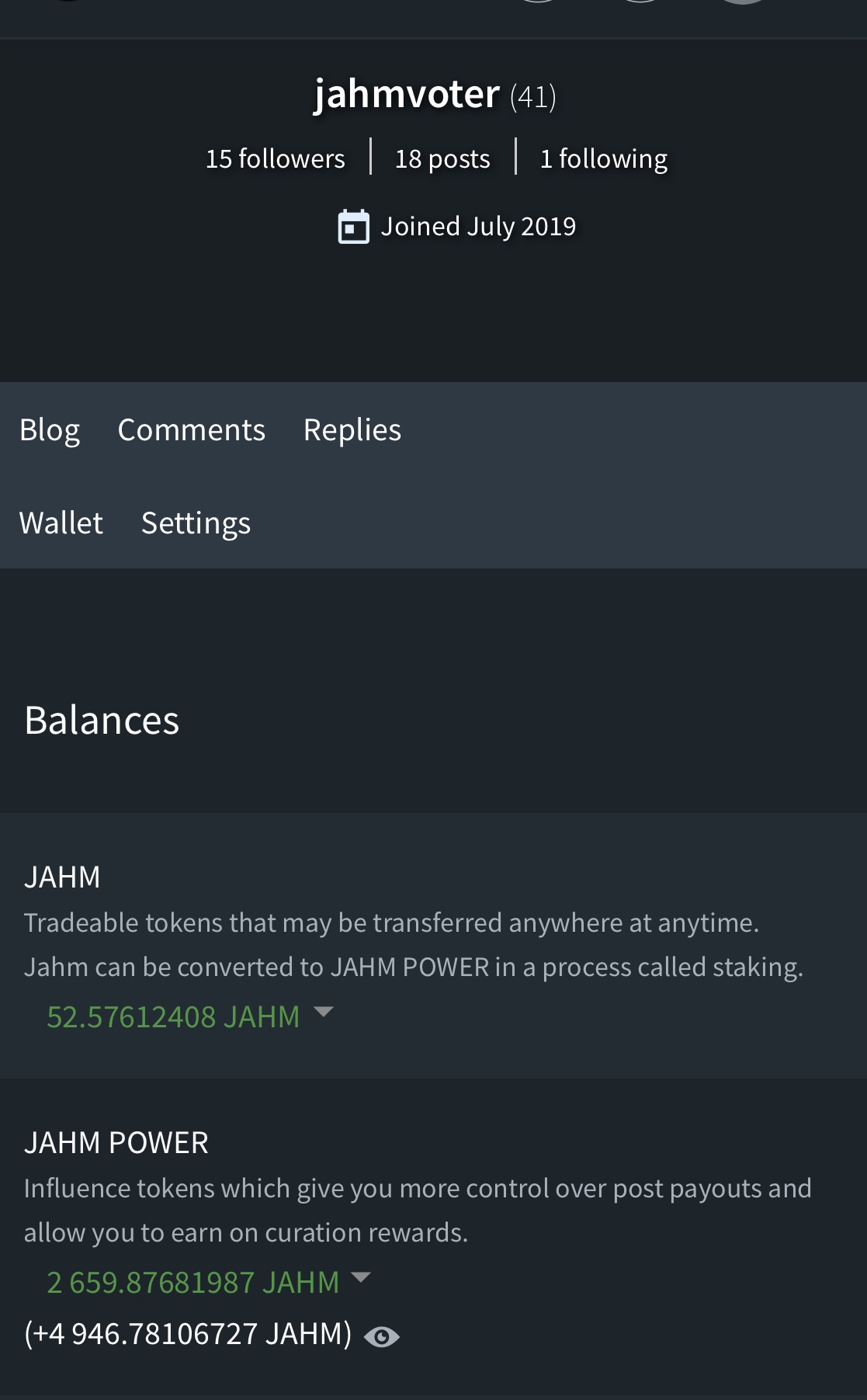Click the JAHM POWER heading

coord(116,1142)
